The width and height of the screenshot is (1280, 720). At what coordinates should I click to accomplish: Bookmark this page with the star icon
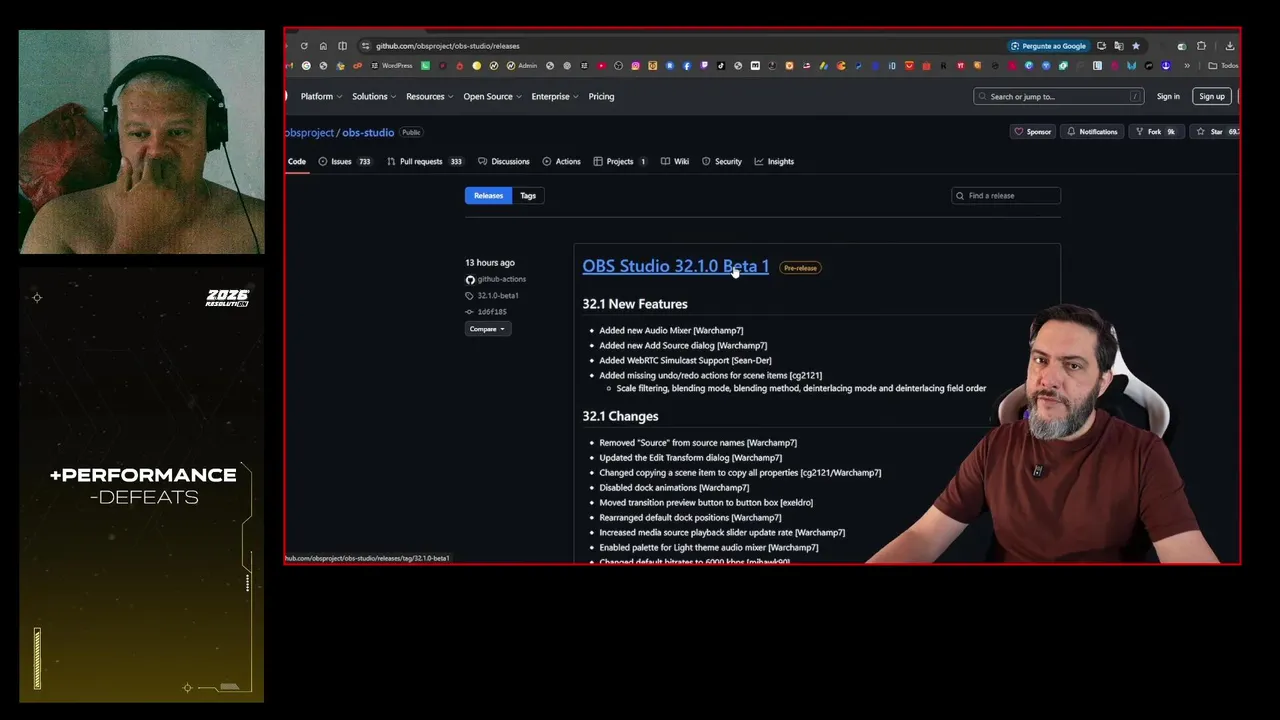pos(1136,46)
